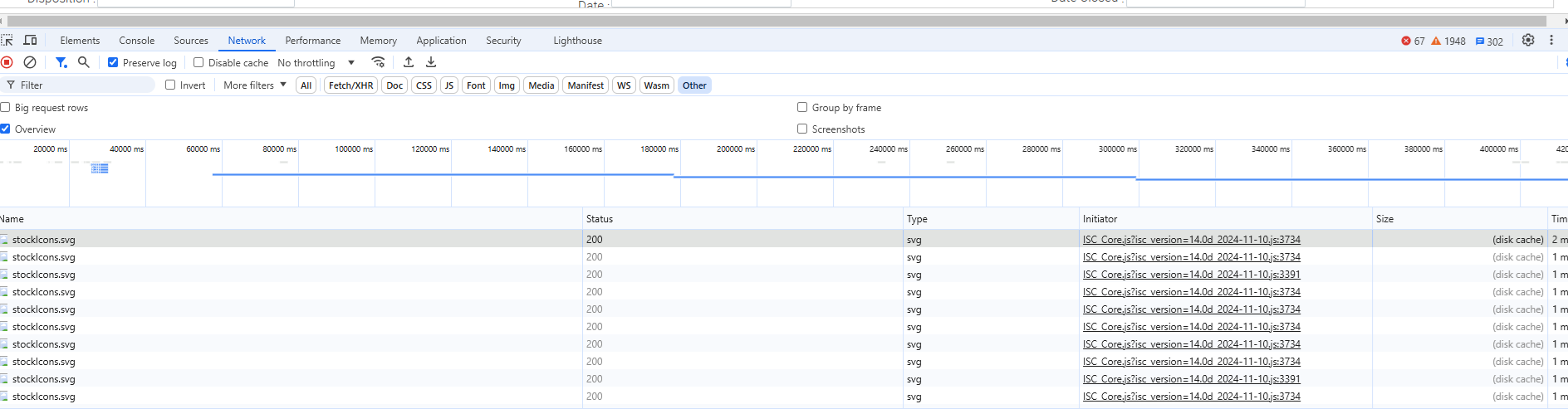Switch to the Application tab

441,41
